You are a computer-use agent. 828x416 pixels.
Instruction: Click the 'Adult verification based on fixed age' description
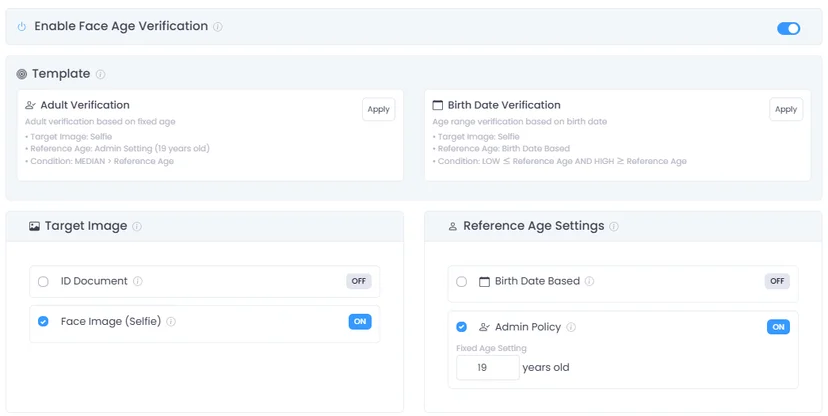pos(100,121)
